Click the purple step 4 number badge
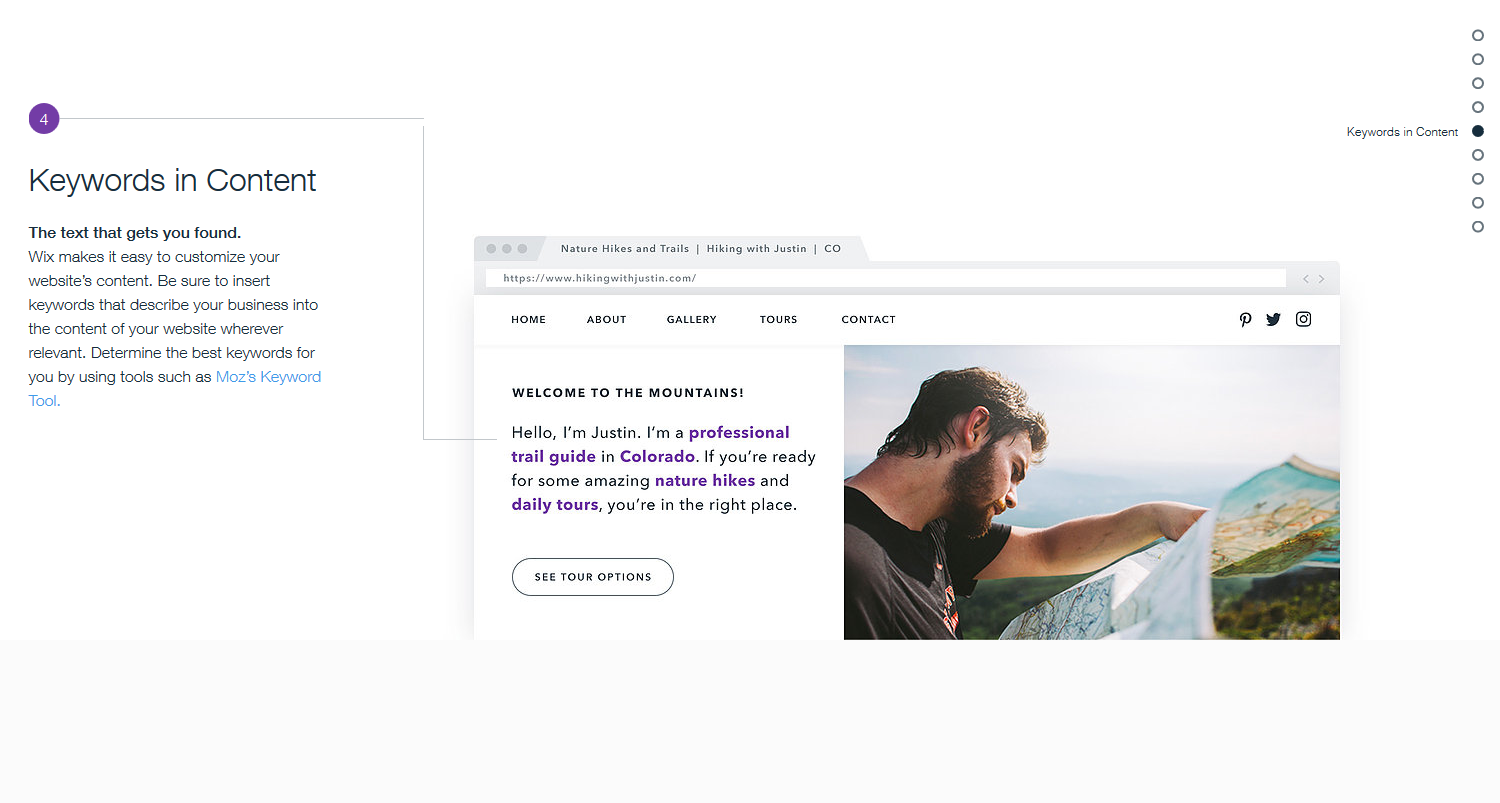Image resolution: width=1500 pixels, height=803 pixels. [44, 119]
